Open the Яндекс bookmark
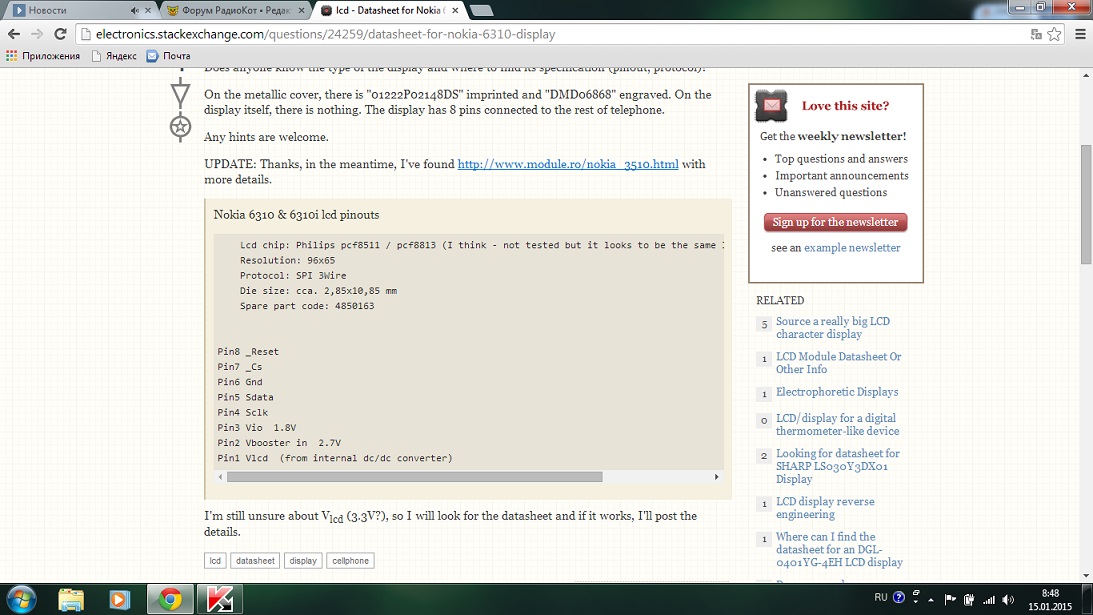The width and height of the screenshot is (1093, 615). pos(114,56)
